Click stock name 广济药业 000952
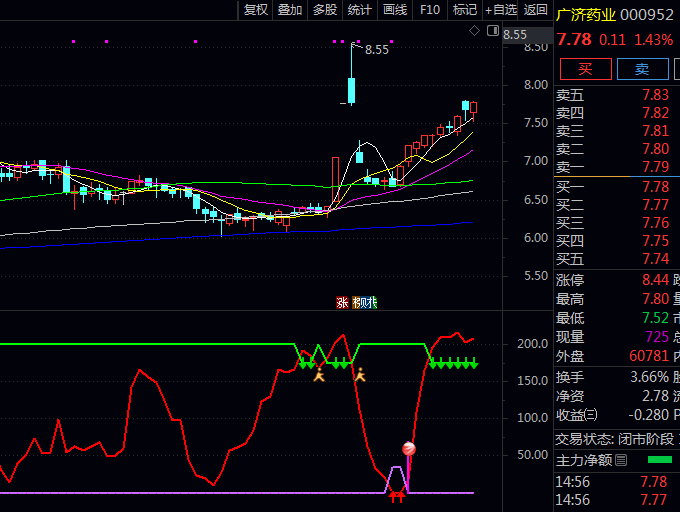 coord(615,15)
